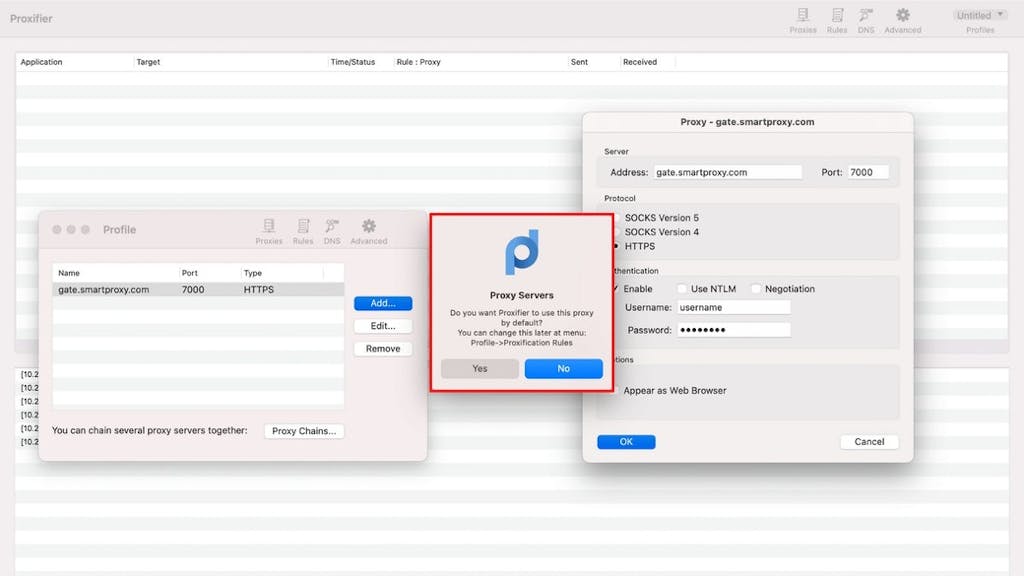The width and height of the screenshot is (1024, 576).
Task: Open Rules in main Proxifier toolbar
Action: [837, 20]
